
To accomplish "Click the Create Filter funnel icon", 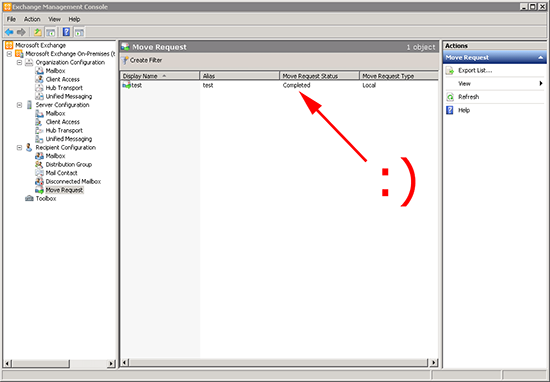I will click(x=125, y=61).
